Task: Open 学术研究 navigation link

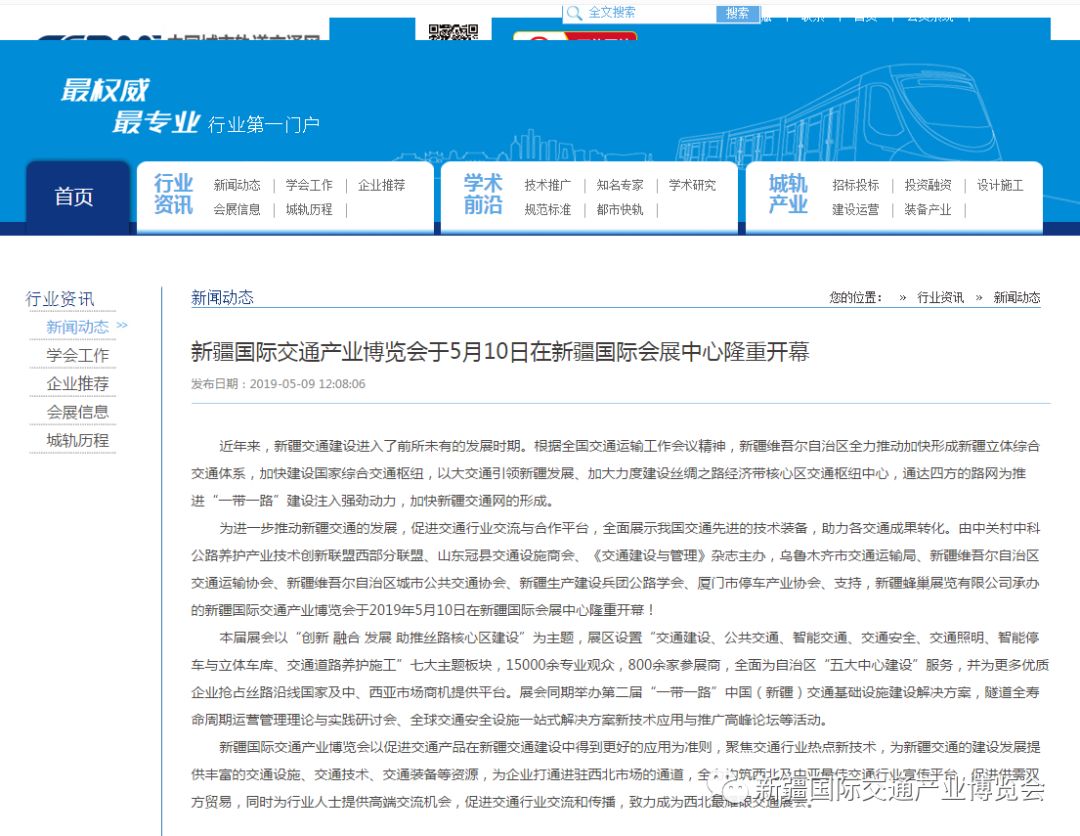Action: coord(692,185)
